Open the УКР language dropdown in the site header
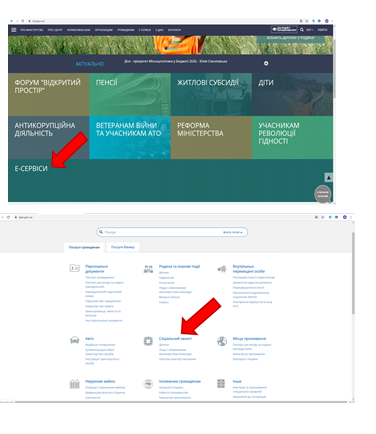Image resolution: width=376 pixels, height=434 pixels. (310, 30)
